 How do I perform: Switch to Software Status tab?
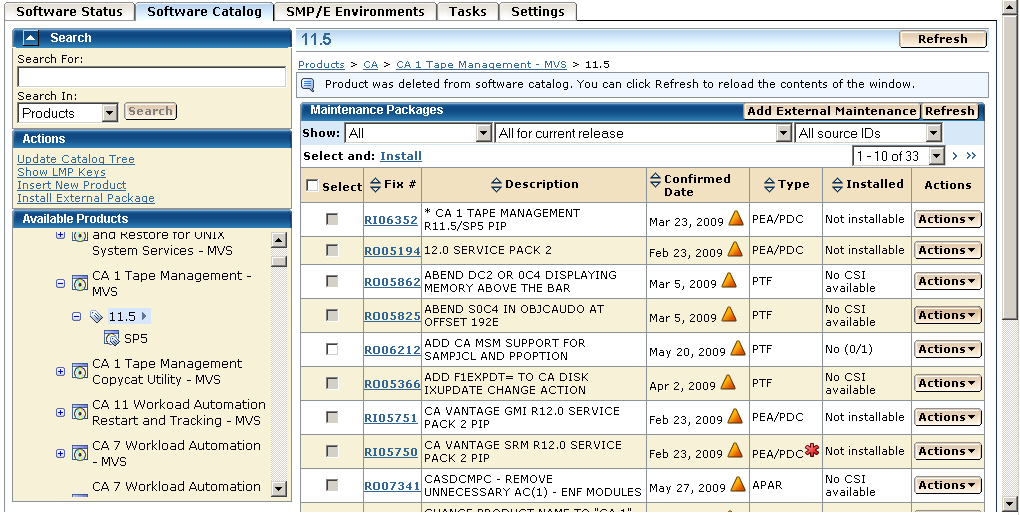click(69, 12)
